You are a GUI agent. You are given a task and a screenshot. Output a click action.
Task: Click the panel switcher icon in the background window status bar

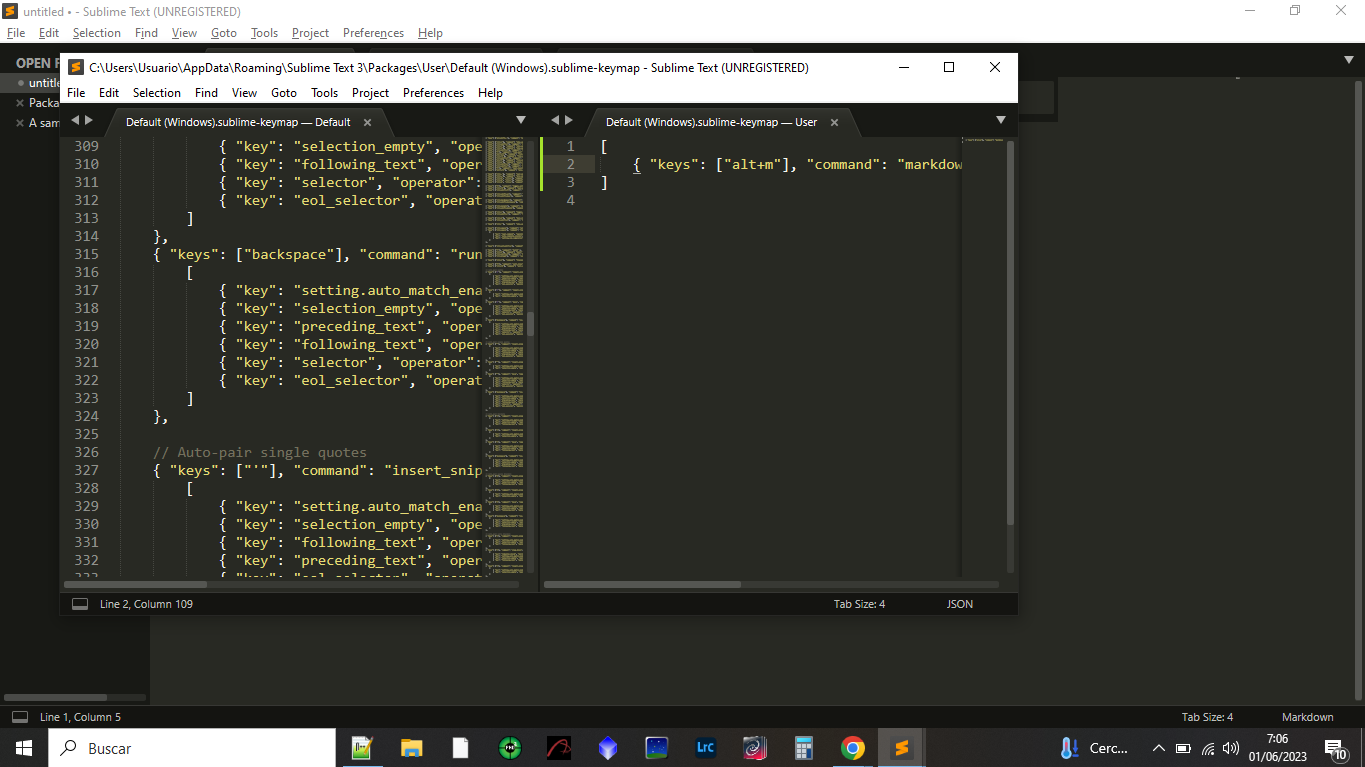19,717
